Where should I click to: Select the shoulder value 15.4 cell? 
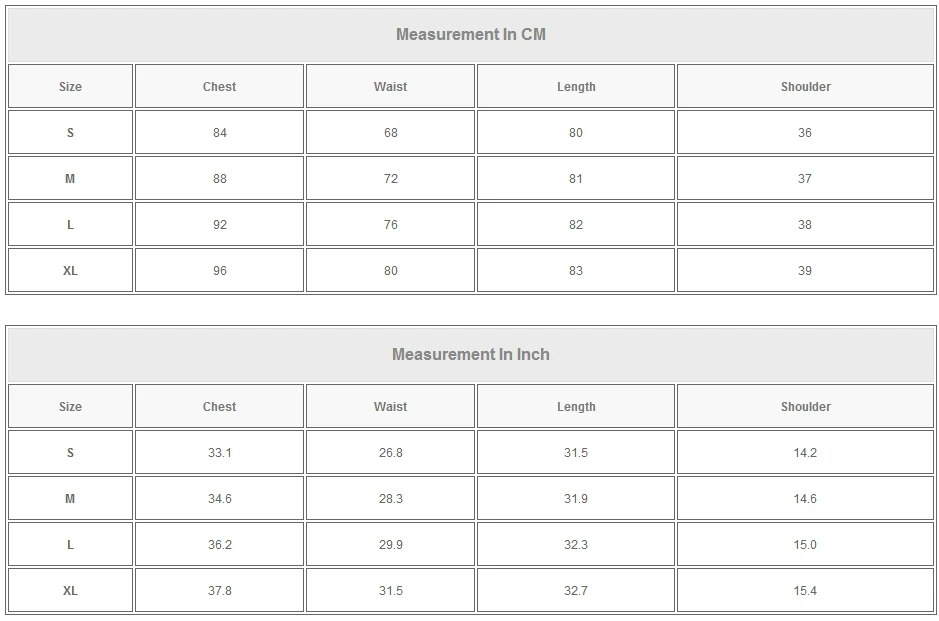805,591
